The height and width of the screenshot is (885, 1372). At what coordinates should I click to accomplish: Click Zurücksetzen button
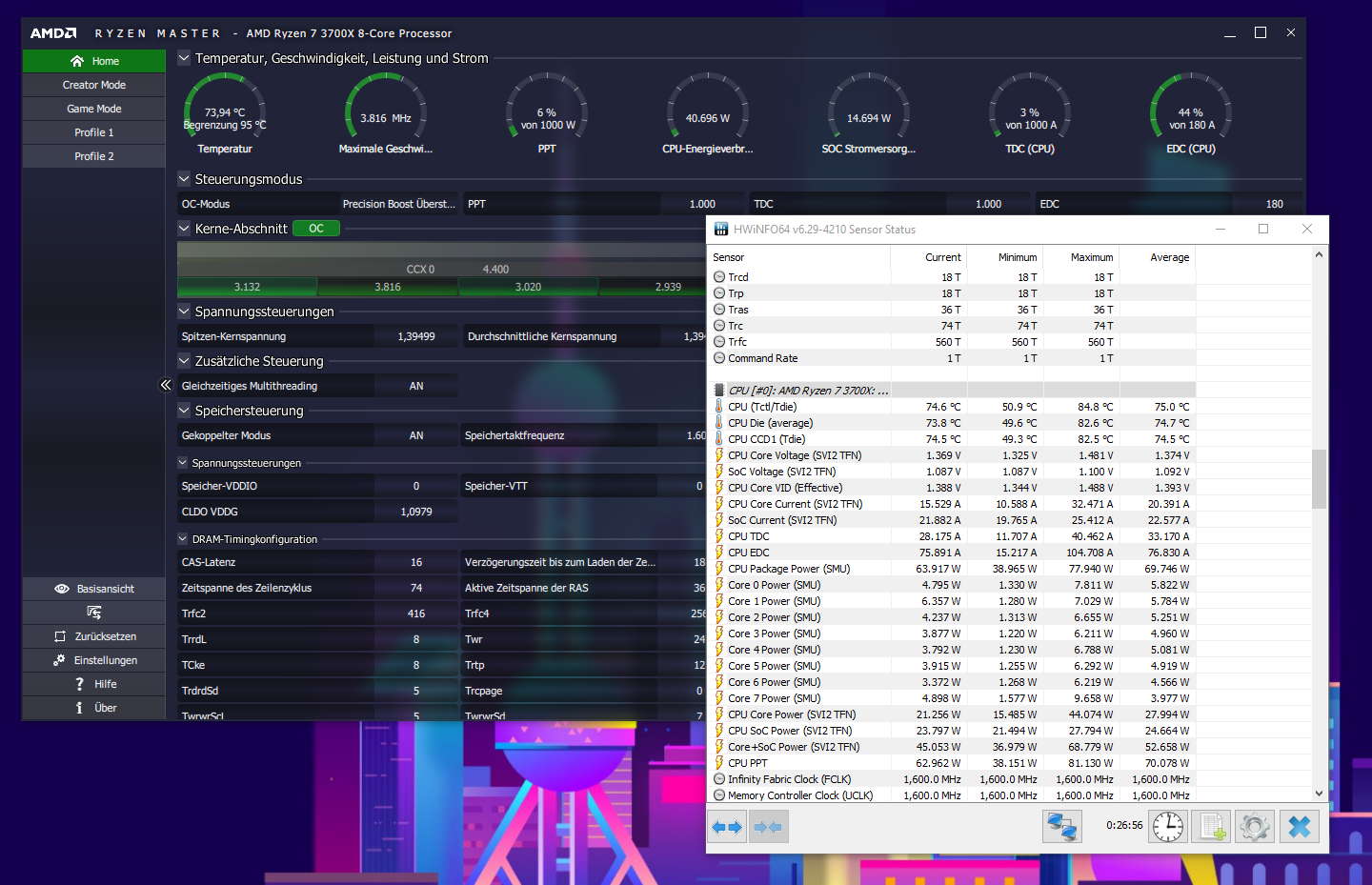pyautogui.click(x=94, y=636)
